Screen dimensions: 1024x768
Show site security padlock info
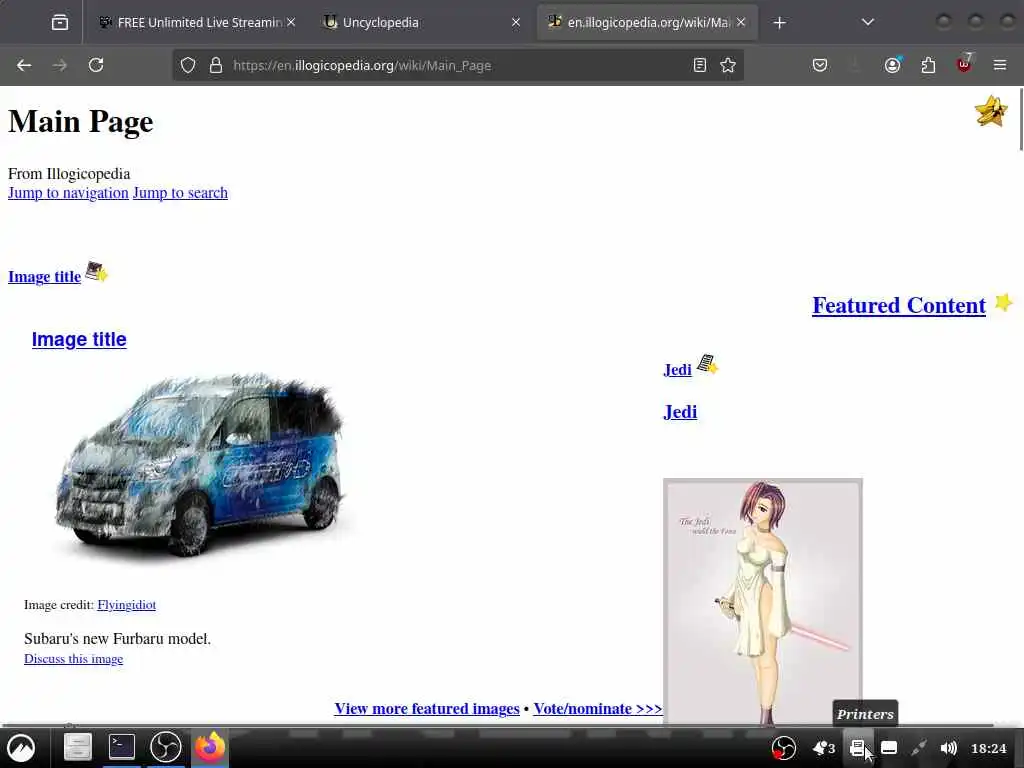(216, 65)
